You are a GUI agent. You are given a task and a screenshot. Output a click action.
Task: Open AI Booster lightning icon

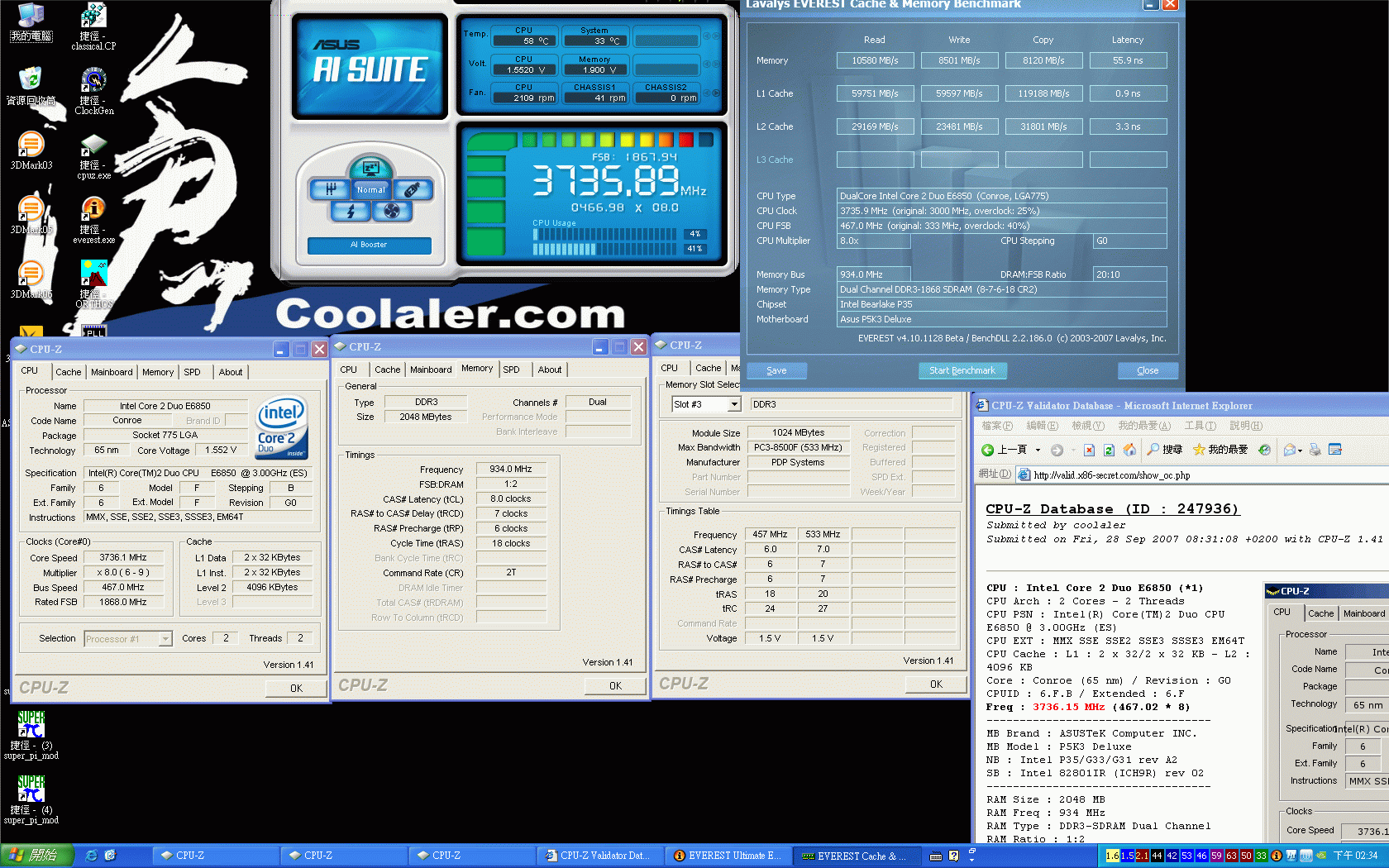(351, 211)
